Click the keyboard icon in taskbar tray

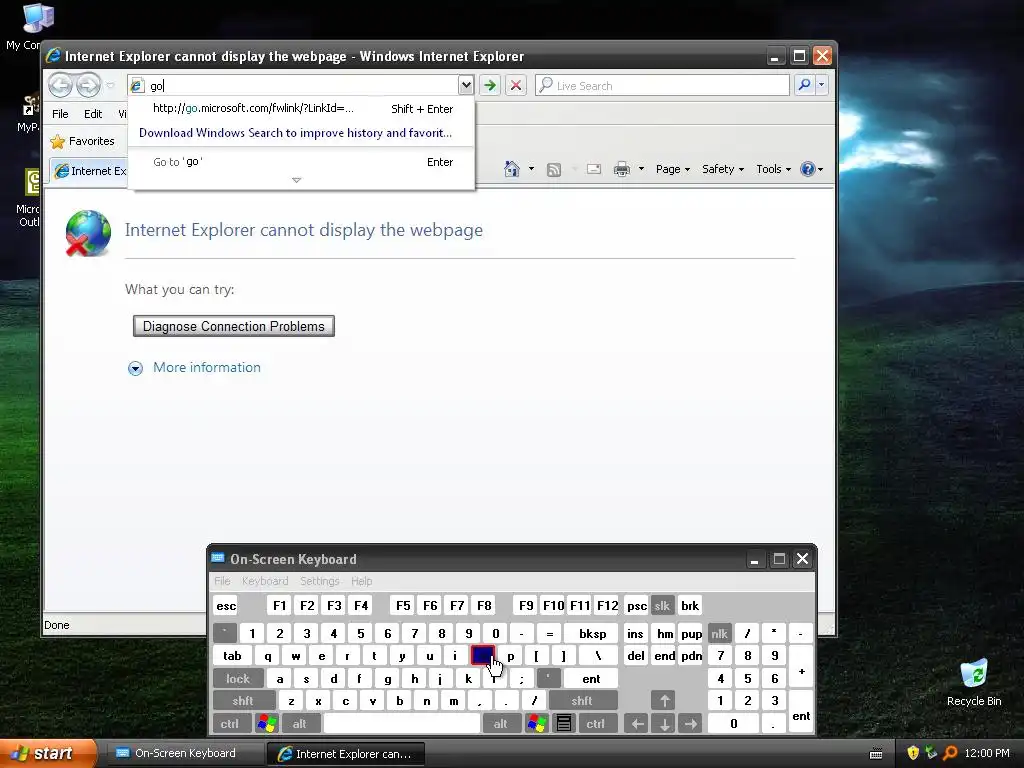pos(876,754)
